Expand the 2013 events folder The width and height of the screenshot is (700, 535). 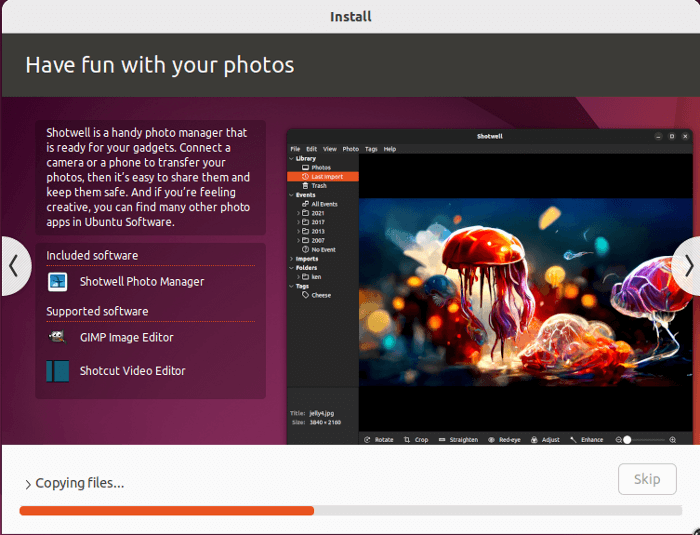[298, 231]
